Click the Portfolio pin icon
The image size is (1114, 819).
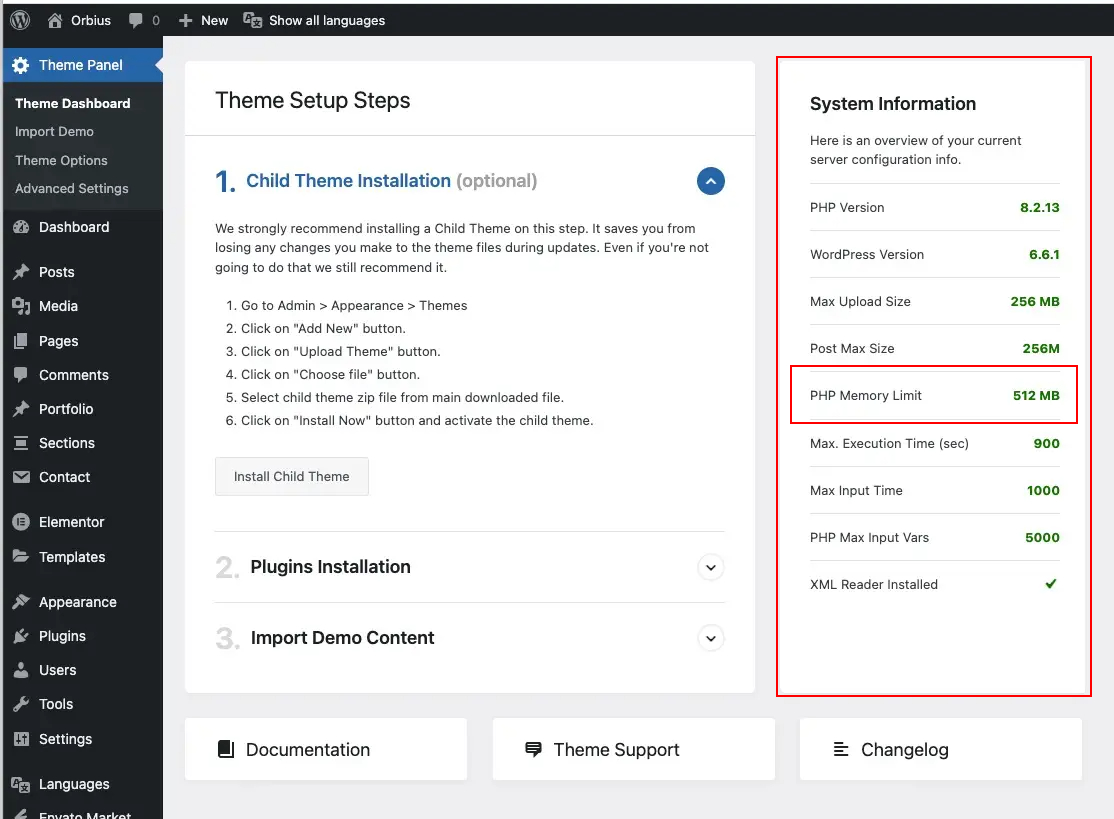tap(21, 409)
